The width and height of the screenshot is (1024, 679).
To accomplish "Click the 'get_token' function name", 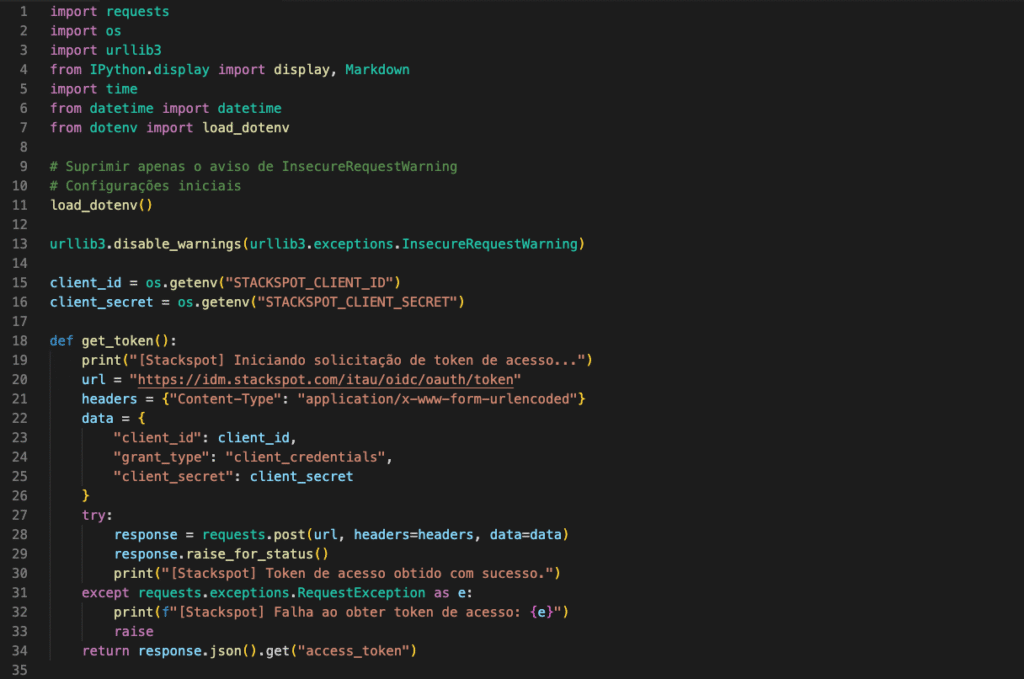I will click(118, 340).
